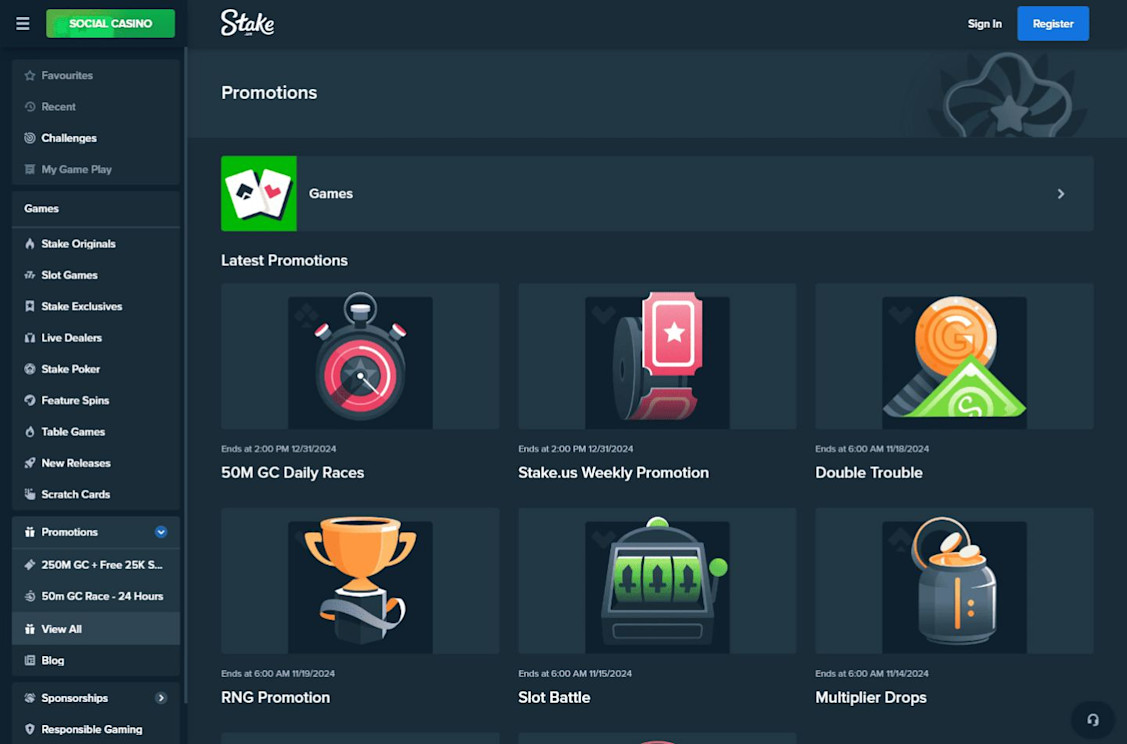The height and width of the screenshot is (744, 1127).
Task: Open Scratch Cards section
Action: tap(96, 495)
